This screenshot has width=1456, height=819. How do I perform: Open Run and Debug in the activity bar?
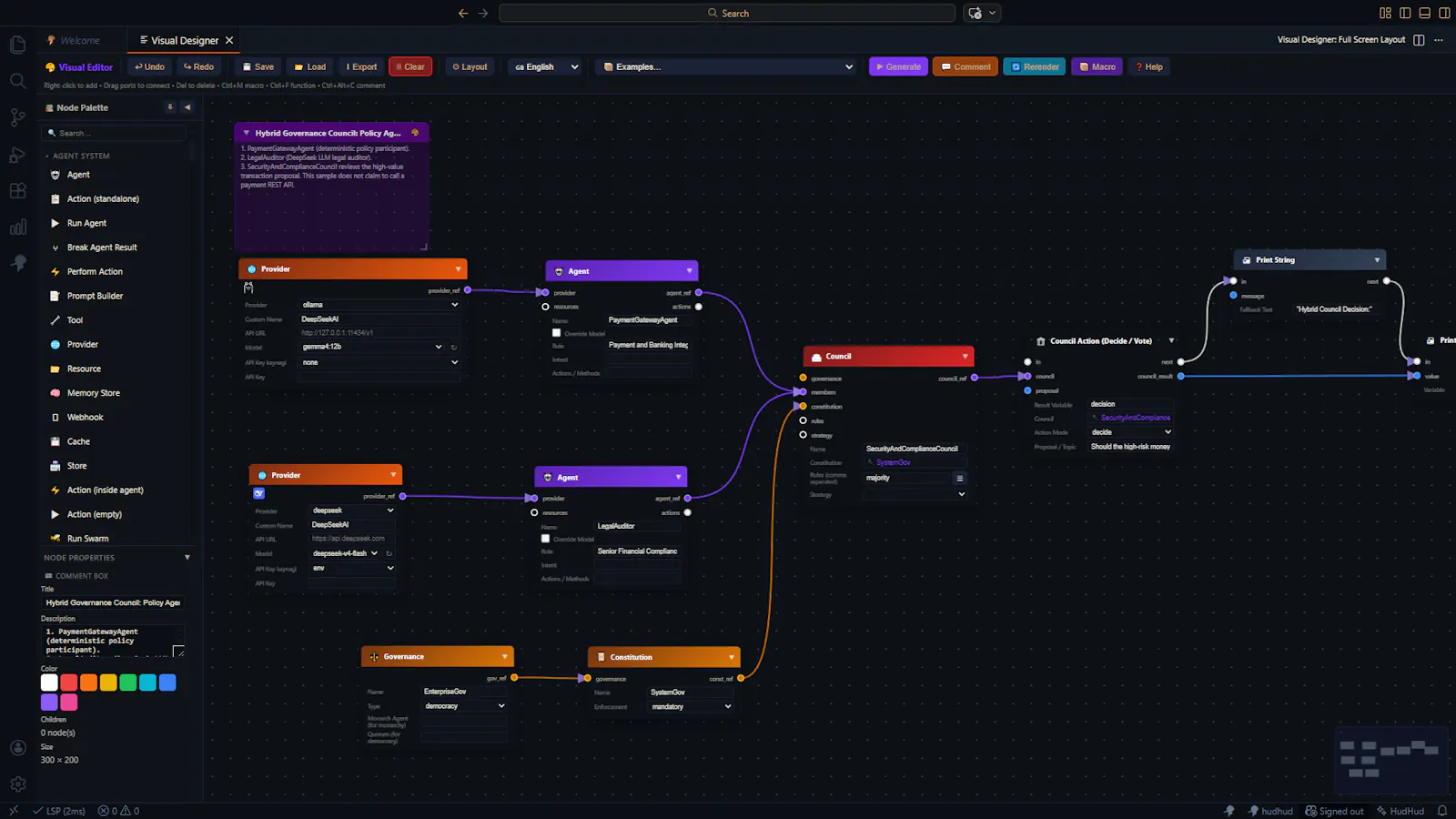(17, 155)
